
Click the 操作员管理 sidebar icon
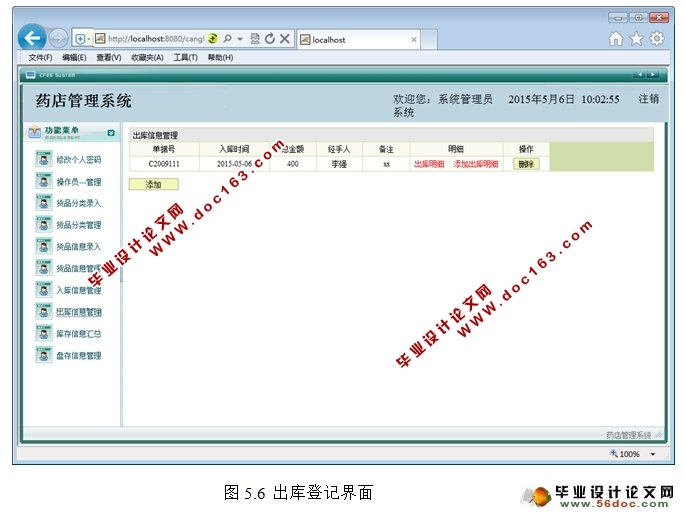[x=44, y=181]
